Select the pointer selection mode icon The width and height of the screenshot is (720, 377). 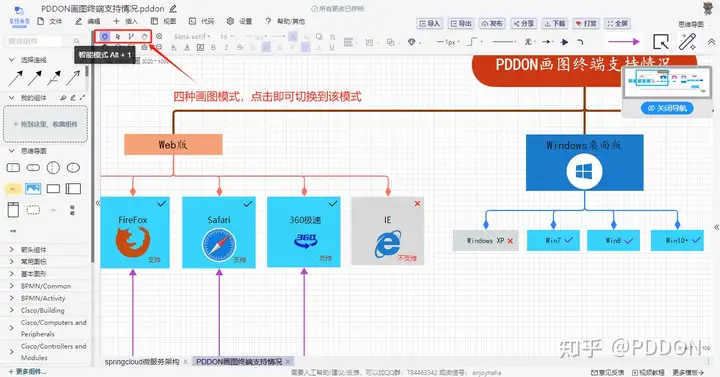(x=118, y=36)
